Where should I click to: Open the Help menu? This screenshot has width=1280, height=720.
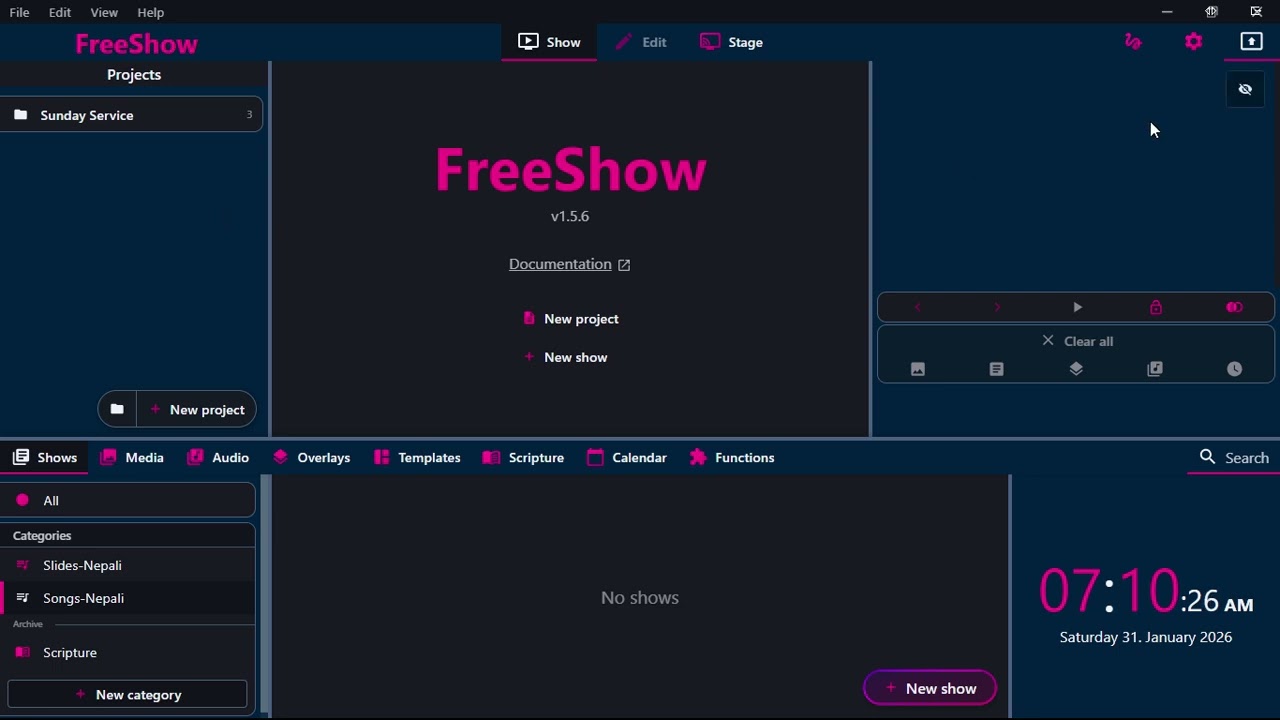(150, 12)
